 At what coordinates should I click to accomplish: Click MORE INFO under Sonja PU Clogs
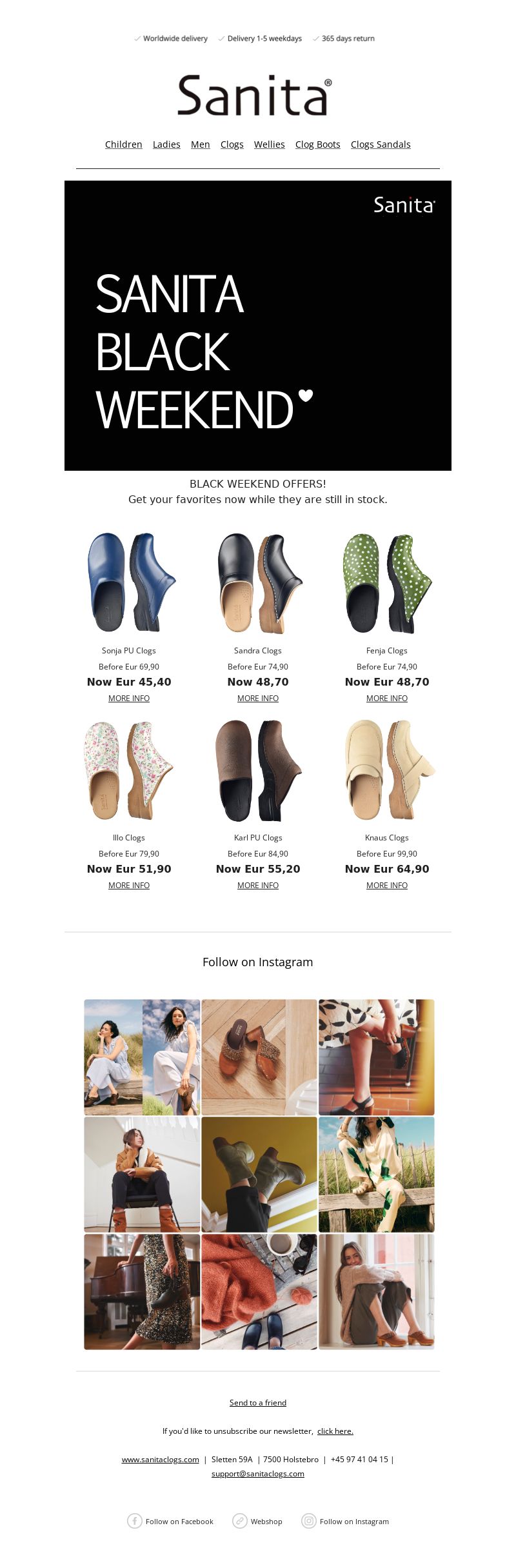click(129, 699)
